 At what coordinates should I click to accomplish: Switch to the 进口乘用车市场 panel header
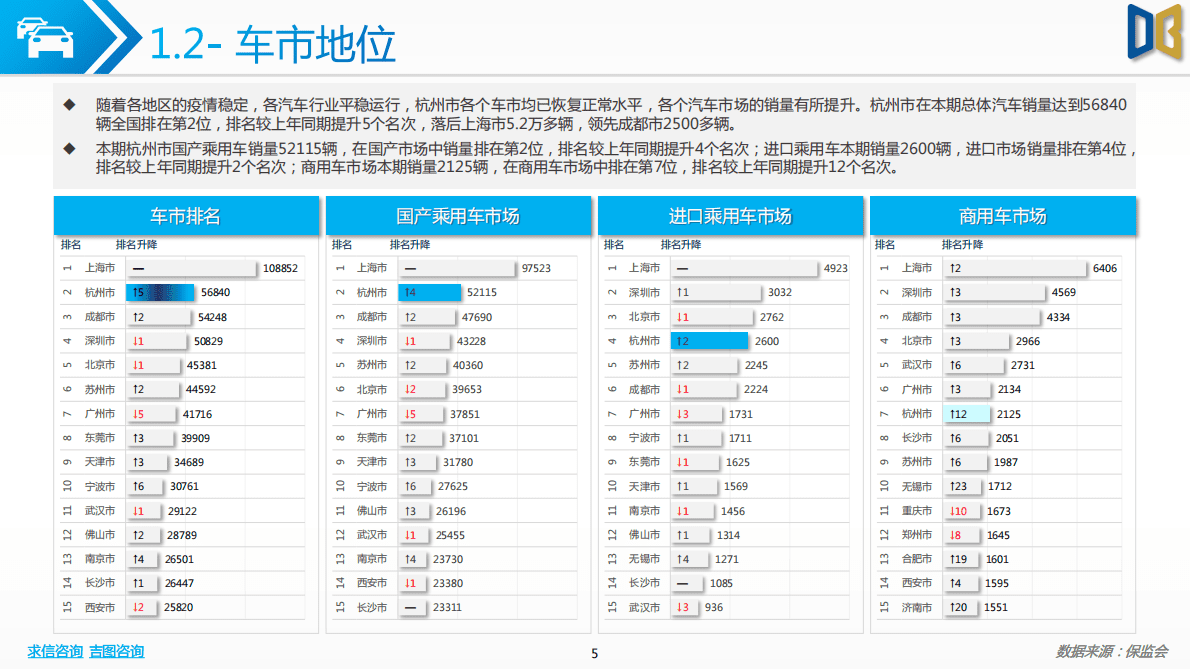point(729,214)
